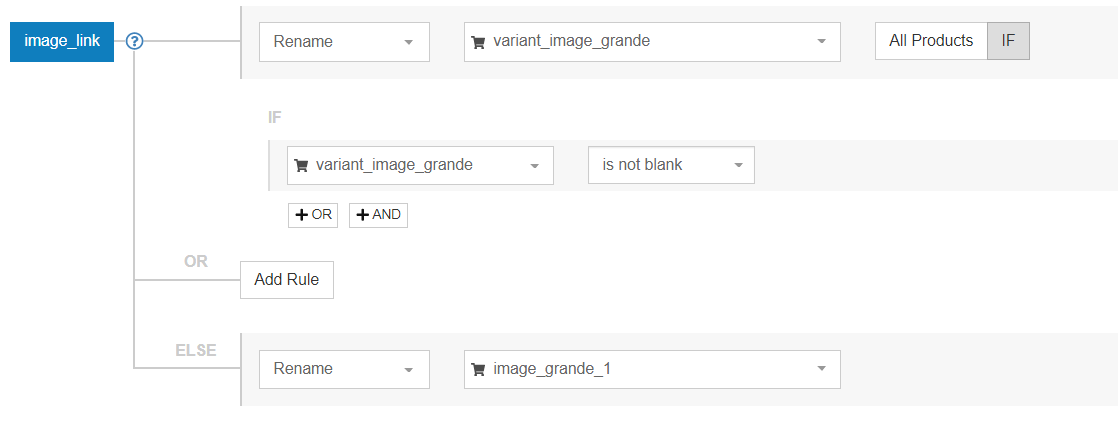This screenshot has width=1118, height=428.
Task: Click arrow on top variant_image_grande dropdown
Action: pos(821,42)
